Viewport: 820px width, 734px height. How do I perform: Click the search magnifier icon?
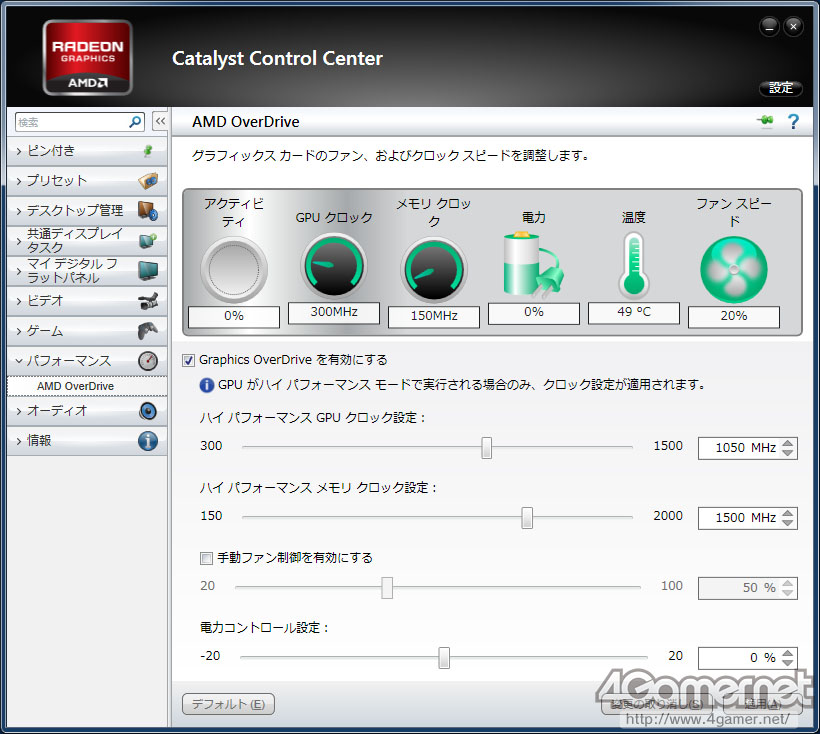tap(135, 122)
